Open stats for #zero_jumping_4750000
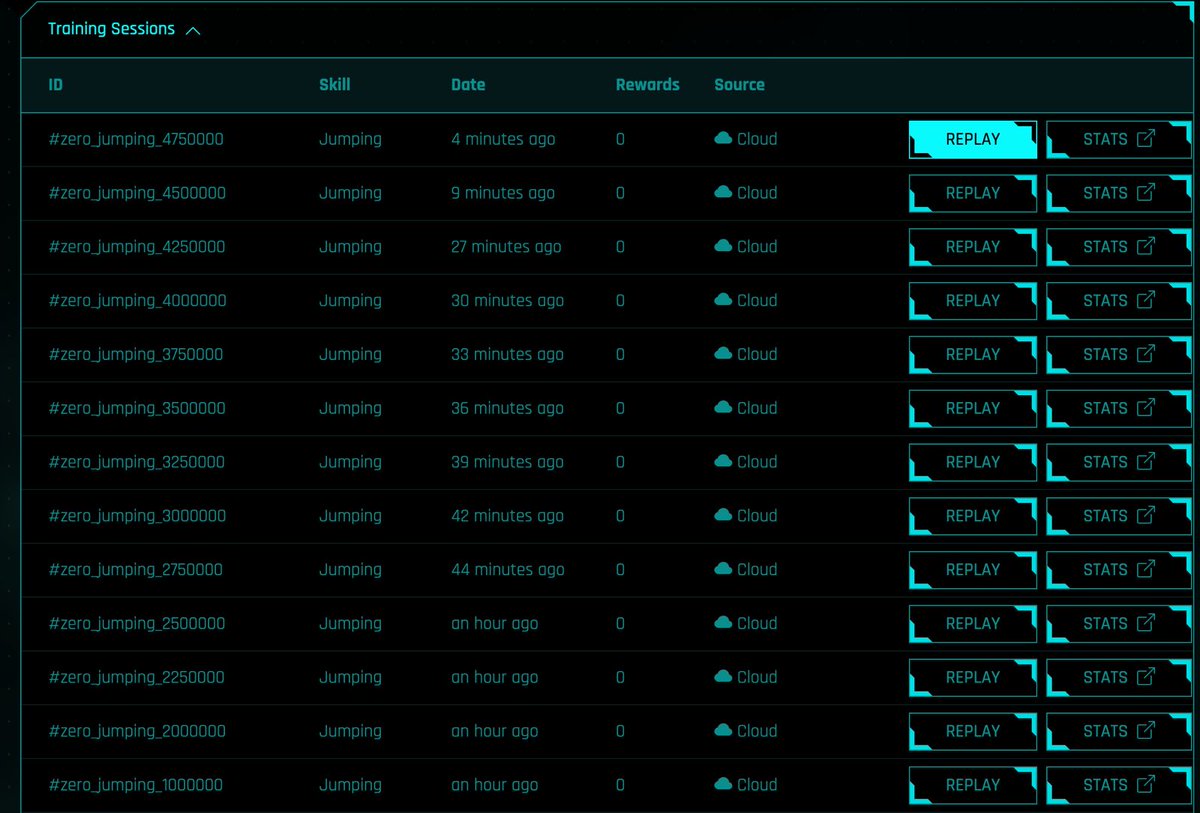Viewport: 1200px width, 813px height. tap(1118, 140)
